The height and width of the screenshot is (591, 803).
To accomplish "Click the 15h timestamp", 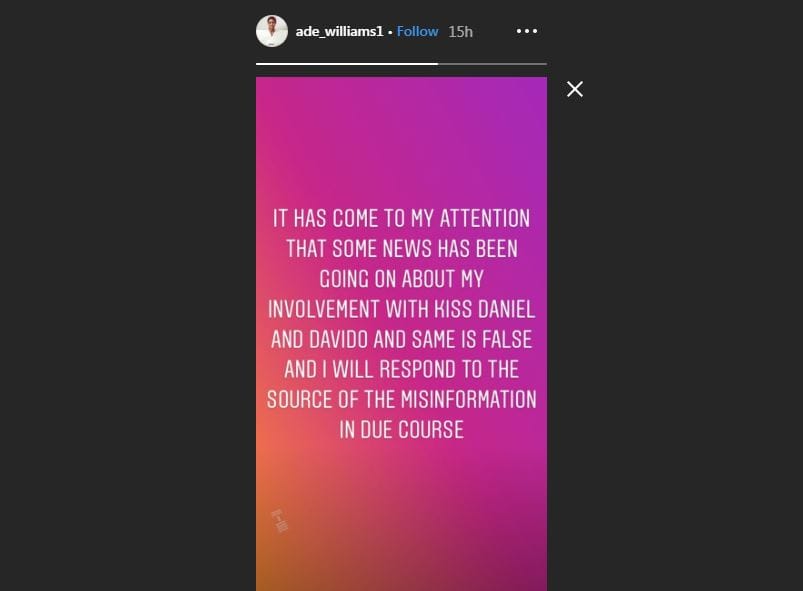I will (x=460, y=31).
